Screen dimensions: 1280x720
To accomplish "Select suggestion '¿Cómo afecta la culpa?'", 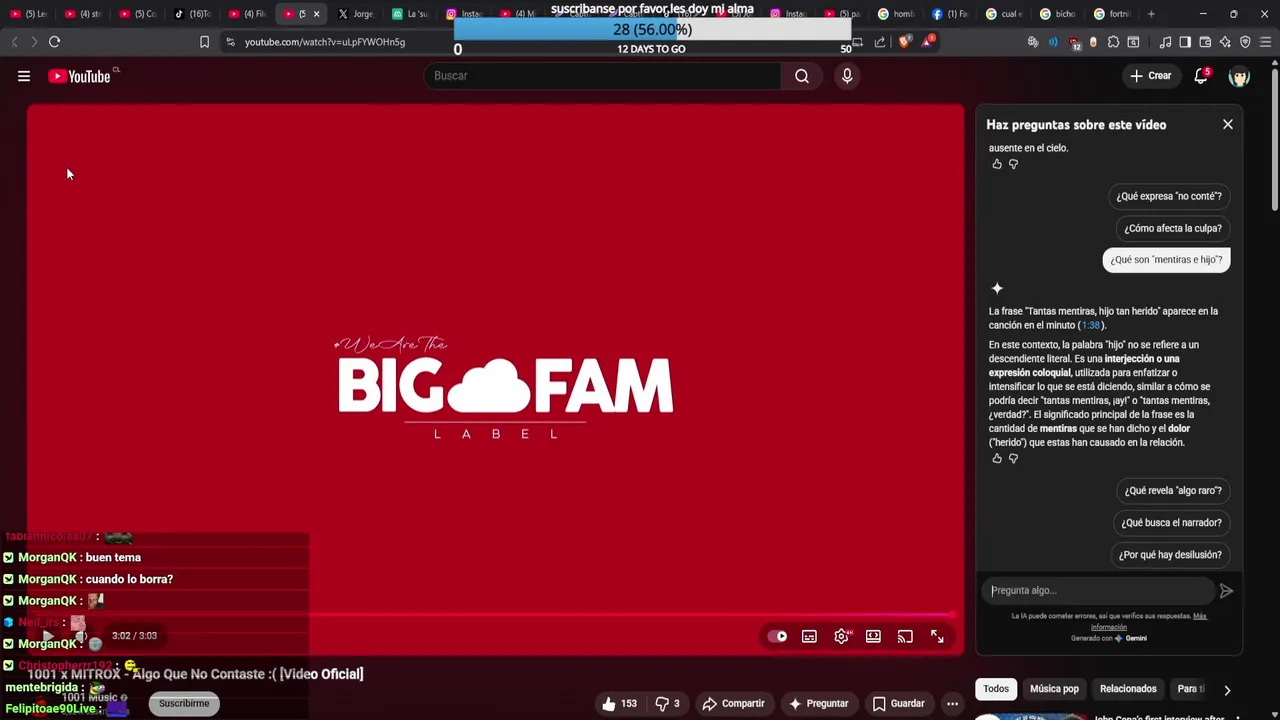I will [1173, 228].
